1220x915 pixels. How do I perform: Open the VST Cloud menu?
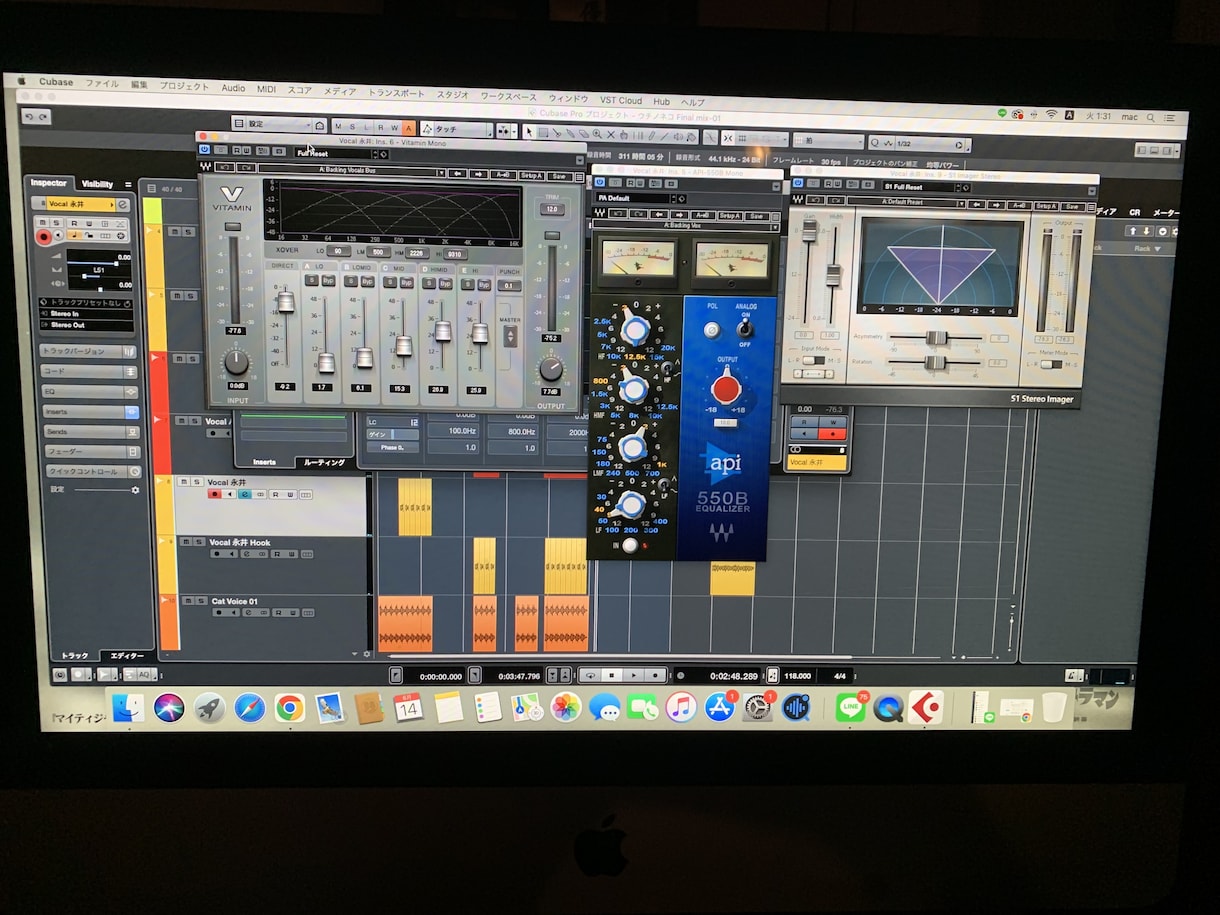621,100
